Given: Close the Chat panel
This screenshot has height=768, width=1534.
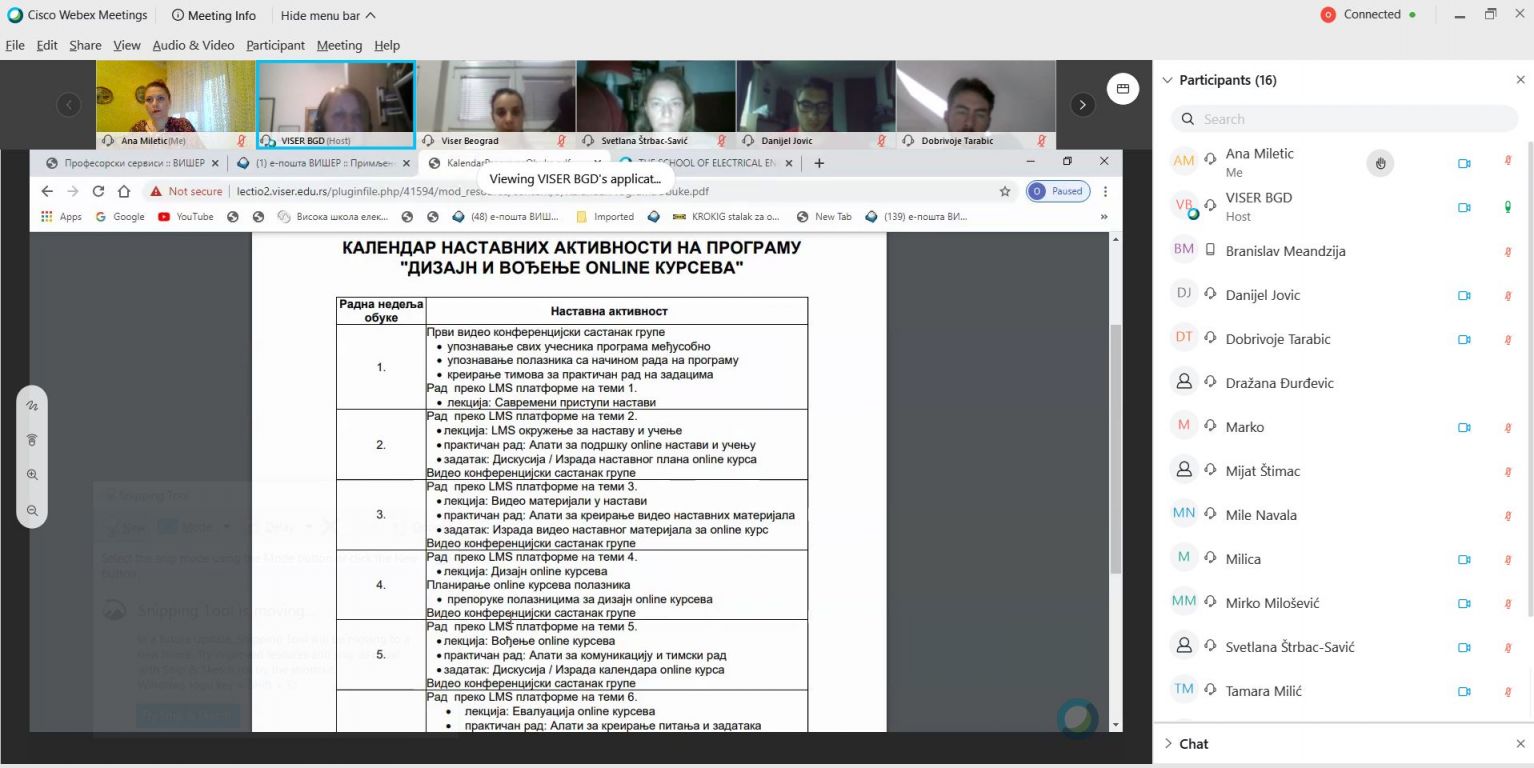Looking at the screenshot, I should click(x=1521, y=744).
